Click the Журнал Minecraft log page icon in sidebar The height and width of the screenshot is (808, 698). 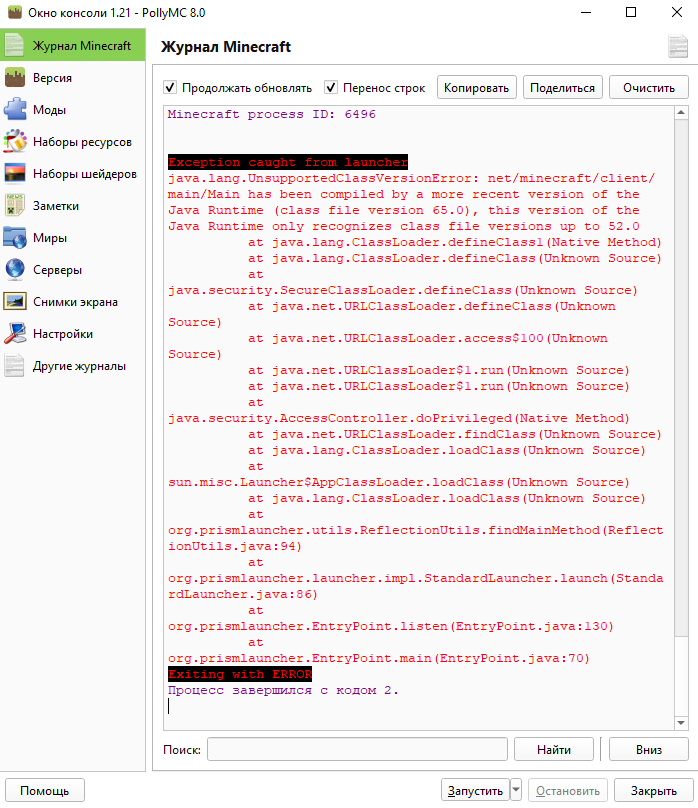tap(14, 45)
